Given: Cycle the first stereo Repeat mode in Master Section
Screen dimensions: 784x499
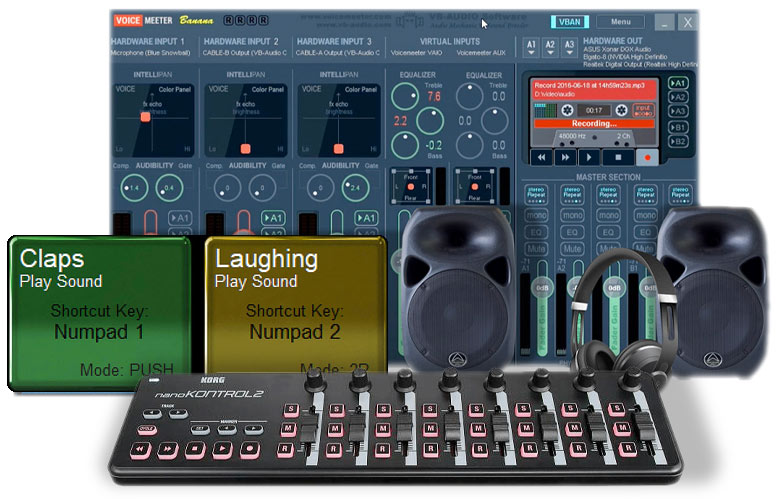Looking at the screenshot, I should pos(536,195).
